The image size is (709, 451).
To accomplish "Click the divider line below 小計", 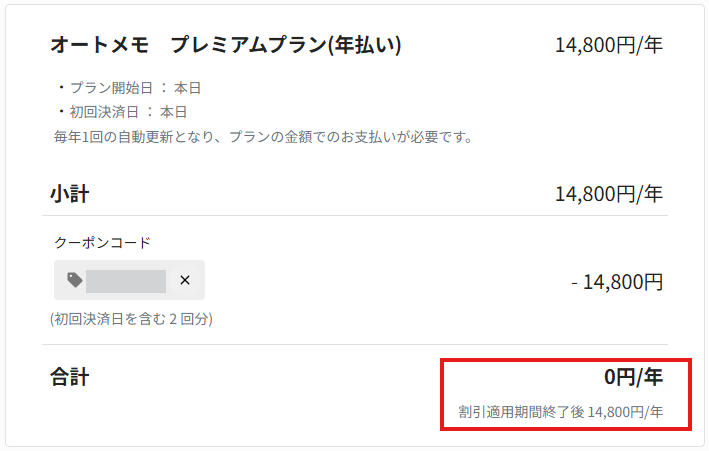I will click(355, 216).
